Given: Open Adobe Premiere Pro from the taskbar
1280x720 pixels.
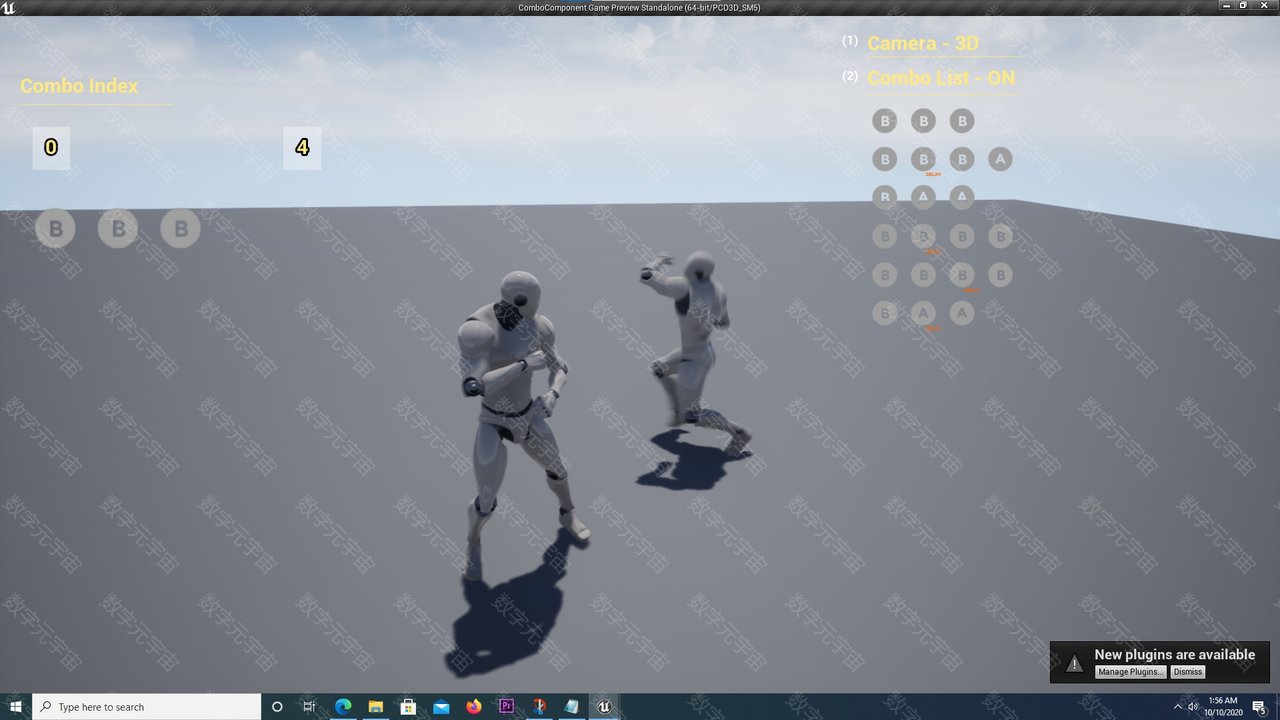Looking at the screenshot, I should click(506, 706).
